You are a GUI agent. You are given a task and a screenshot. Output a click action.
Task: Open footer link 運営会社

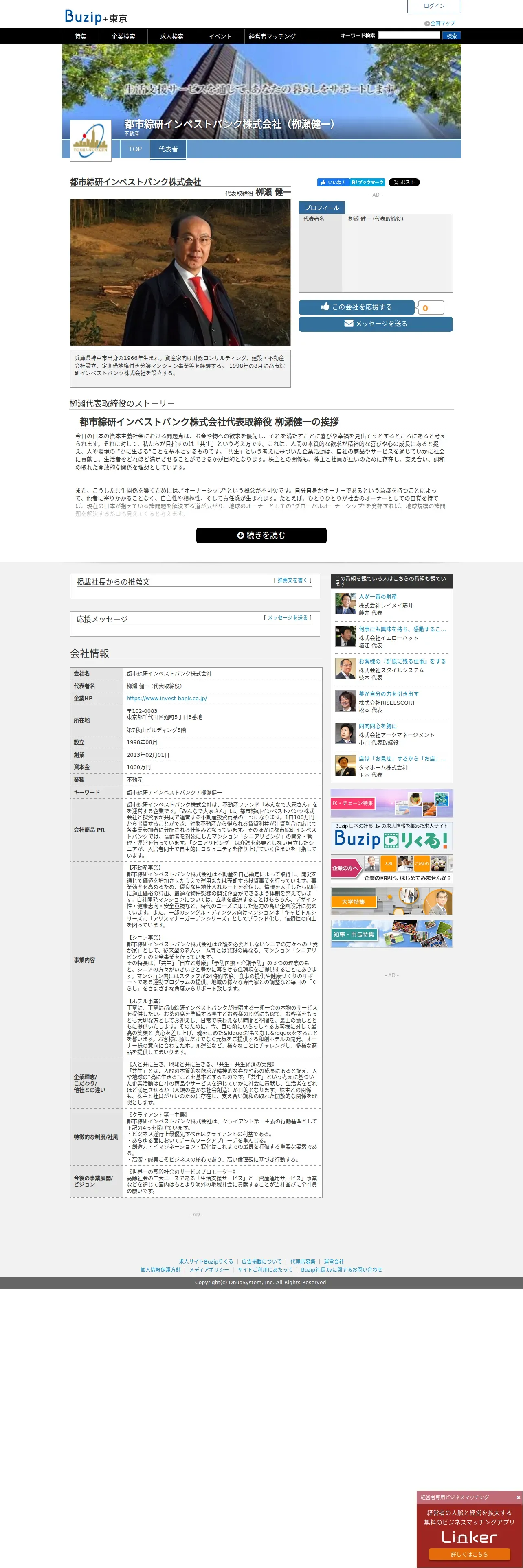[334, 1262]
